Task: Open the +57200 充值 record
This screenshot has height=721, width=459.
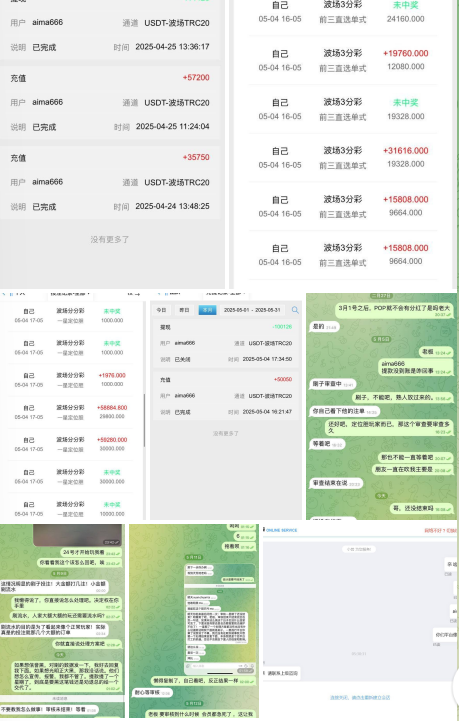Action: [110, 103]
